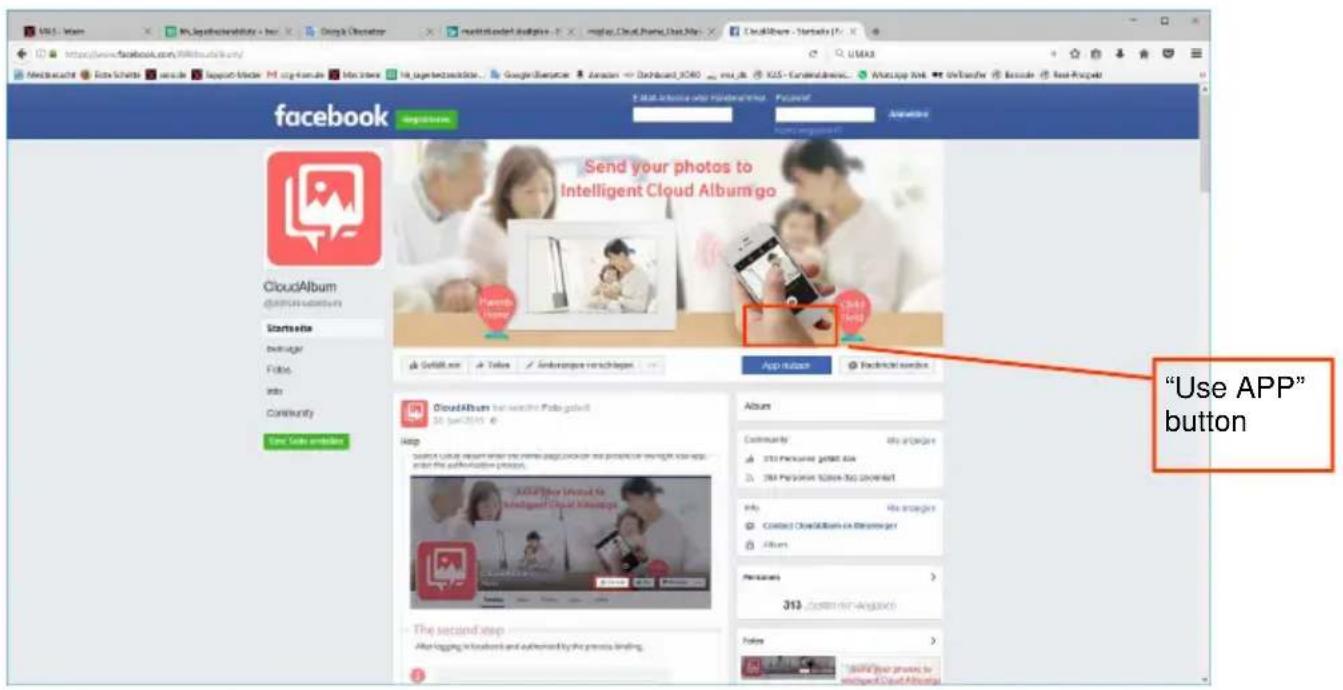
Task: Click the 'Anmelden' login button
Action: [x=908, y=114]
